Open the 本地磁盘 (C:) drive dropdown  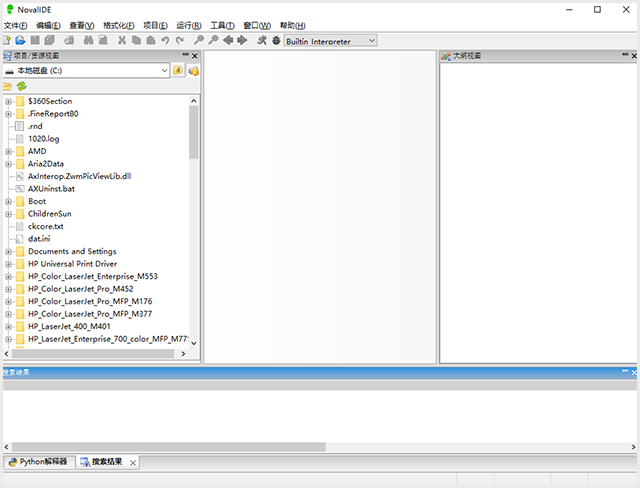(163, 71)
